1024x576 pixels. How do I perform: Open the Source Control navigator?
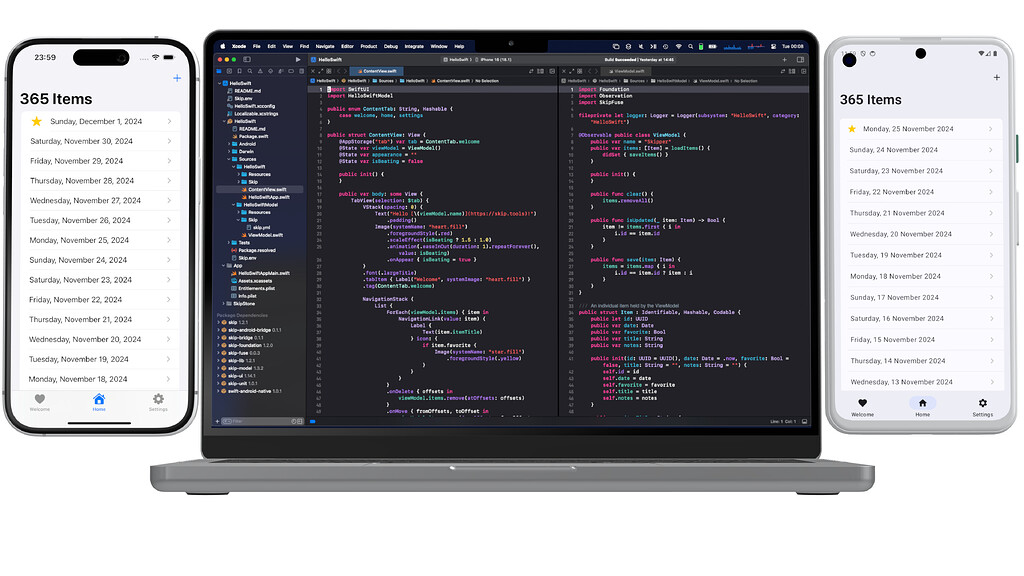(x=229, y=71)
